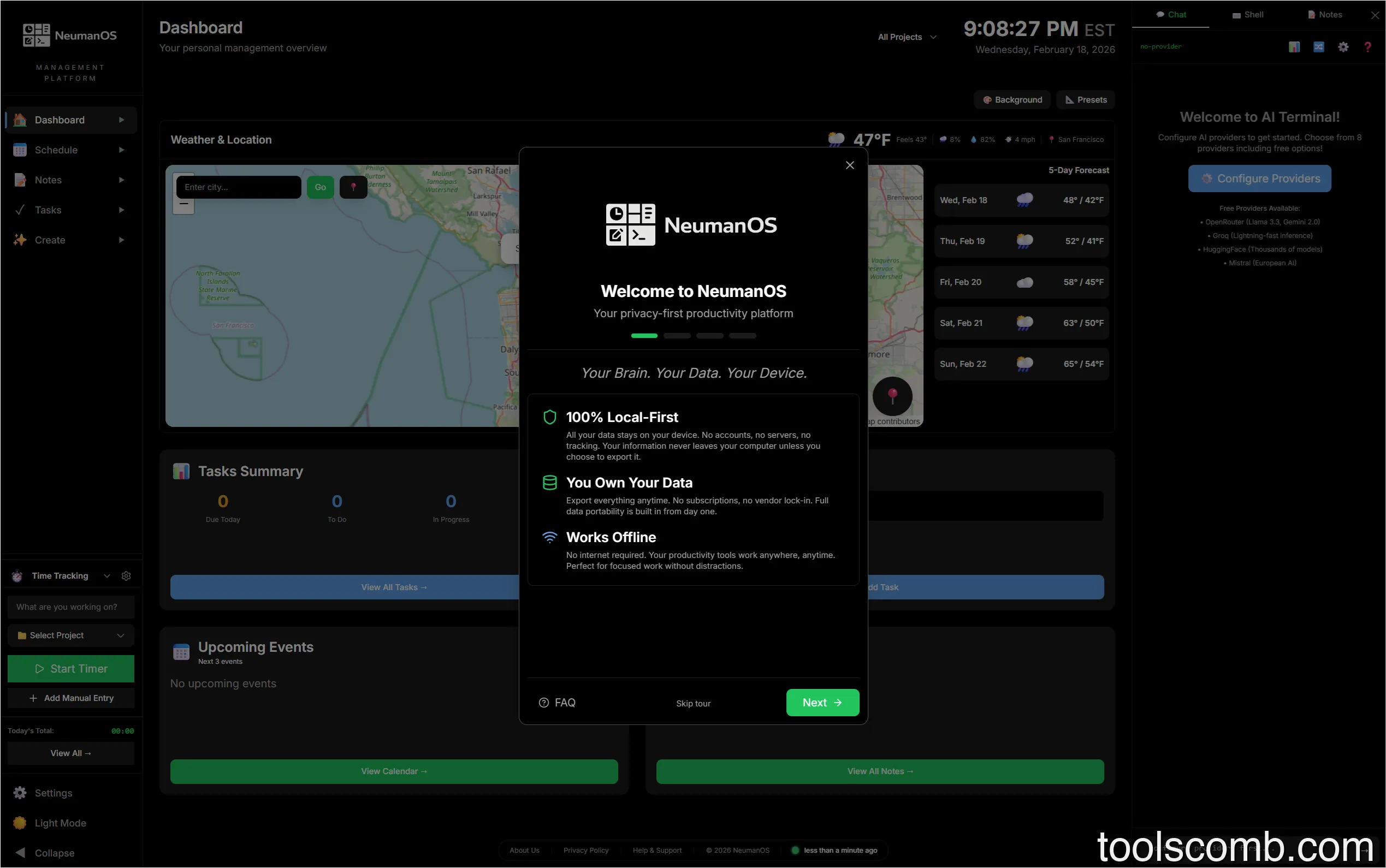The height and width of the screenshot is (868, 1386).
Task: Open Settings via the sidebar gear icon
Action: pyautogui.click(x=20, y=793)
